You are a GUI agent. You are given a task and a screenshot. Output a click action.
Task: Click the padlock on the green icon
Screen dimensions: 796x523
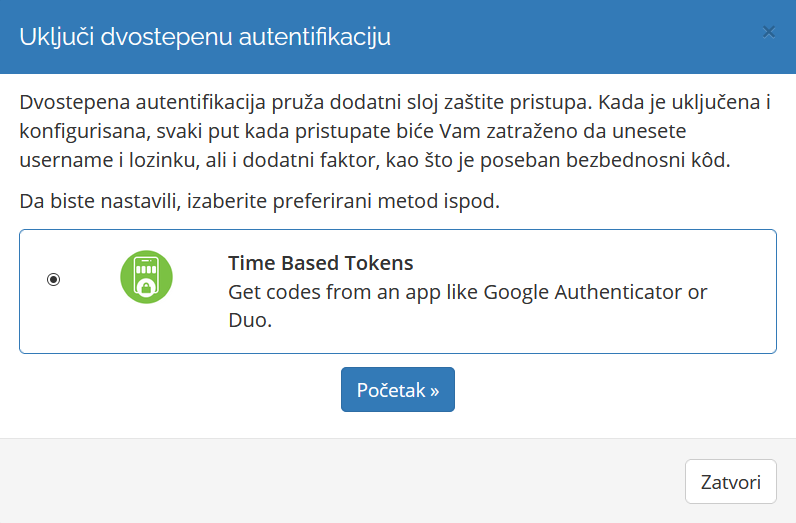(x=146, y=288)
